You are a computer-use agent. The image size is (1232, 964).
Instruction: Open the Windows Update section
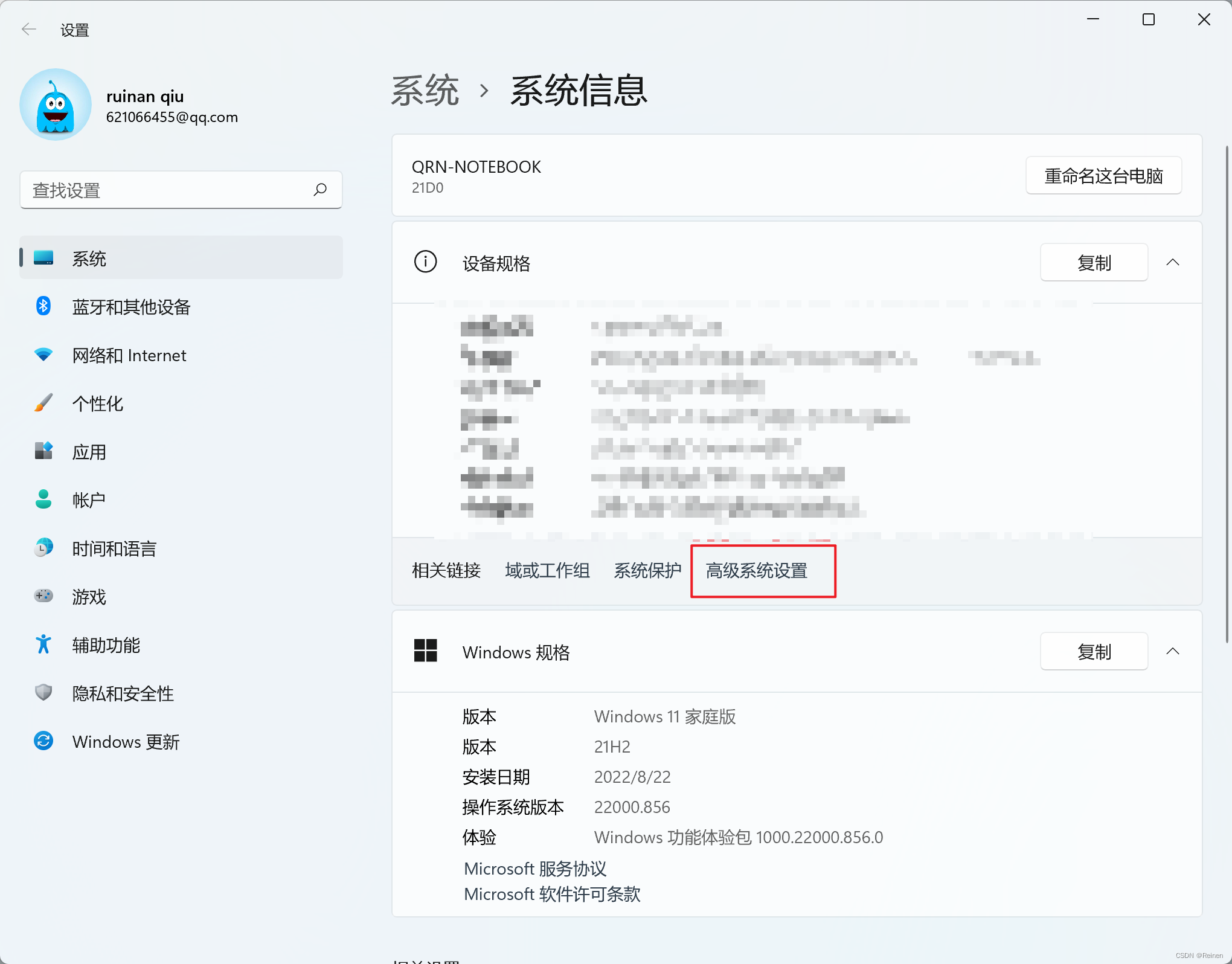[x=126, y=742]
